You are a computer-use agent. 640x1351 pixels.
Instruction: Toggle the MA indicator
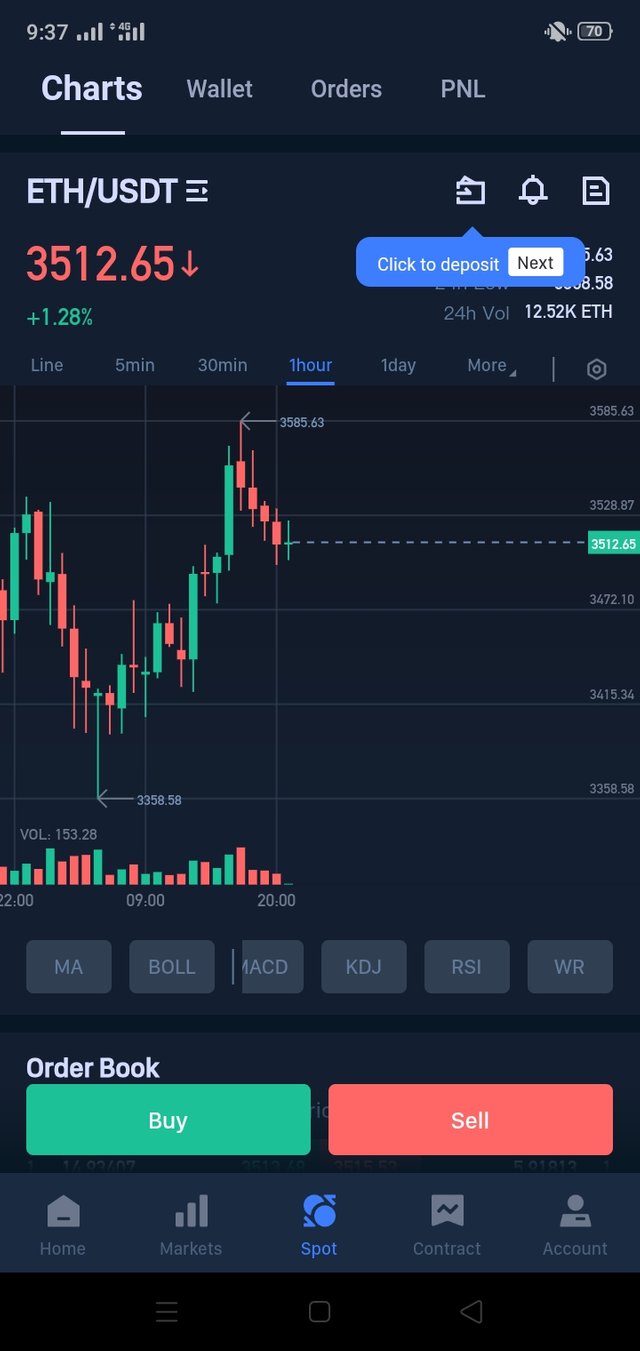tap(69, 967)
